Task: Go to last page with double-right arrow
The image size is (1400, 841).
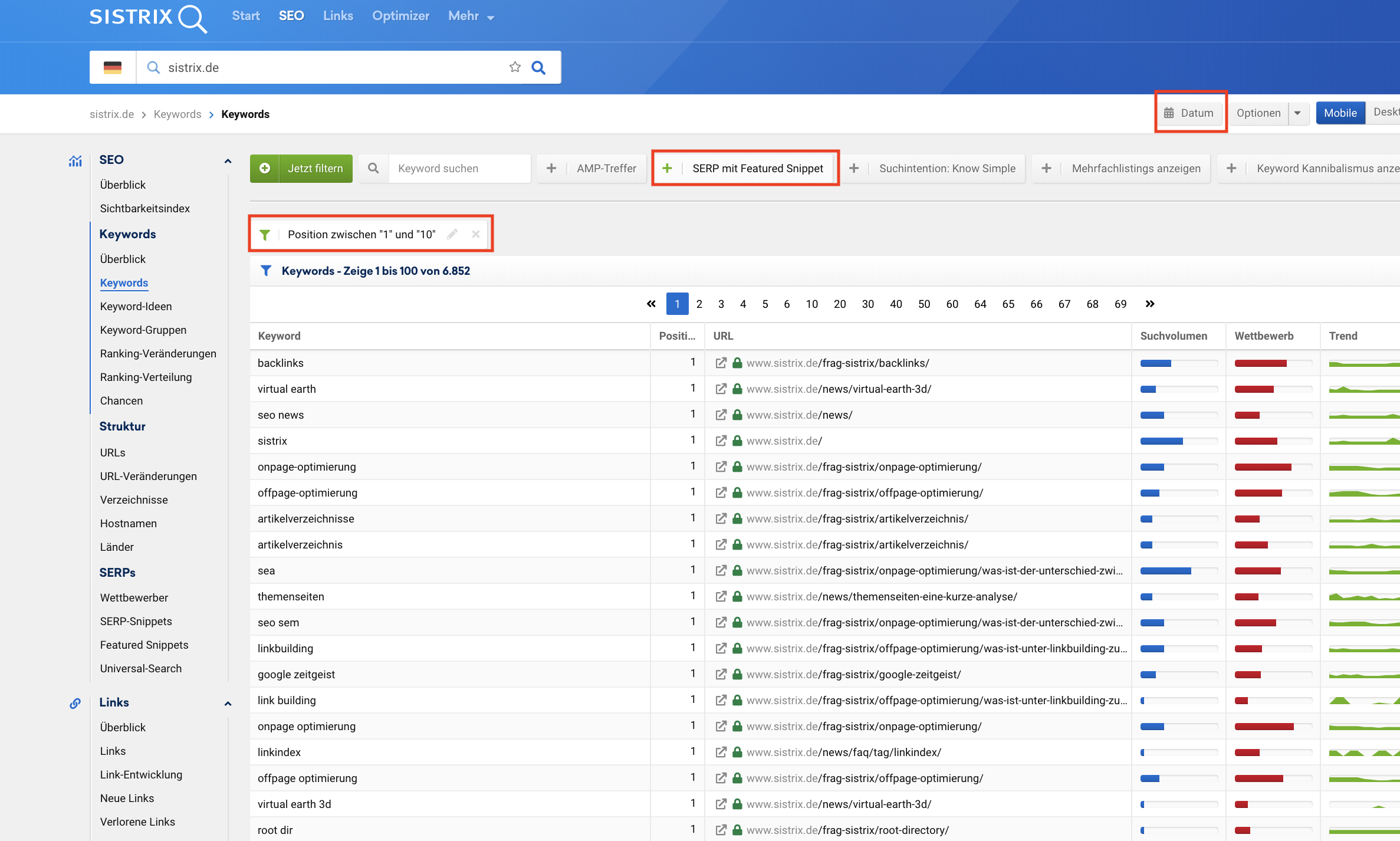Action: [1150, 304]
